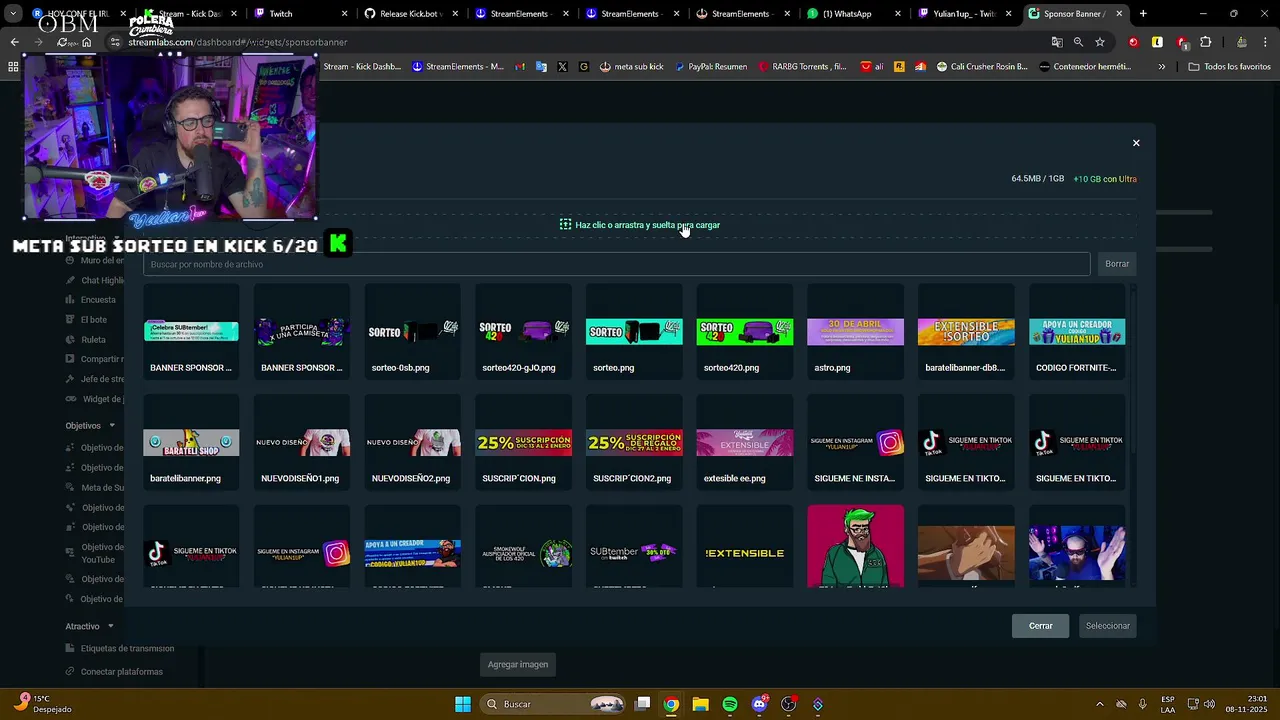Open Ruleta in the sidebar
1280x720 pixels.
[x=93, y=340]
